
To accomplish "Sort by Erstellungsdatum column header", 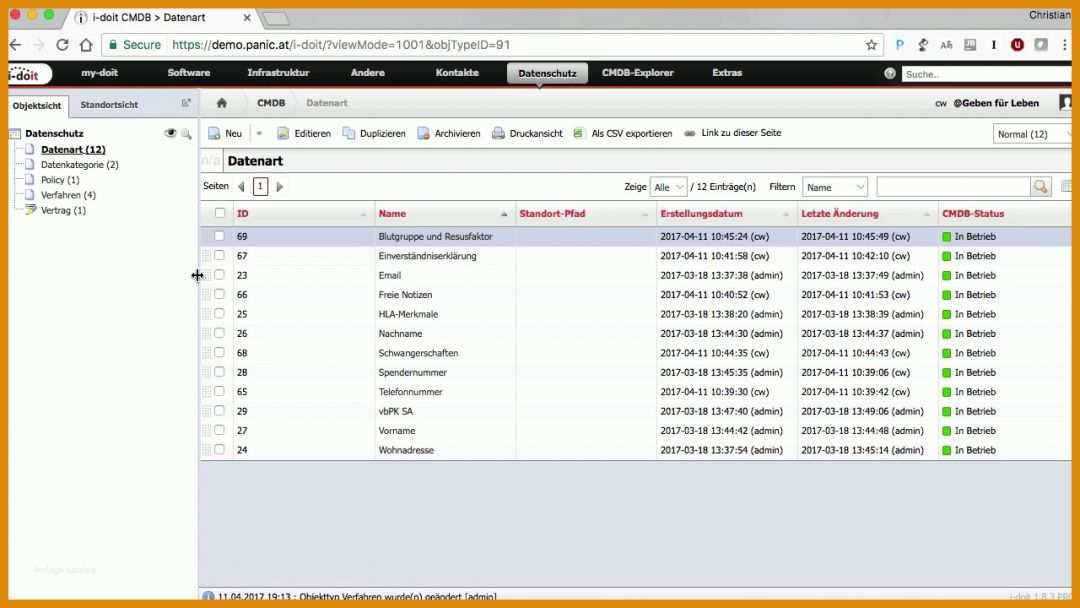I will [701, 213].
